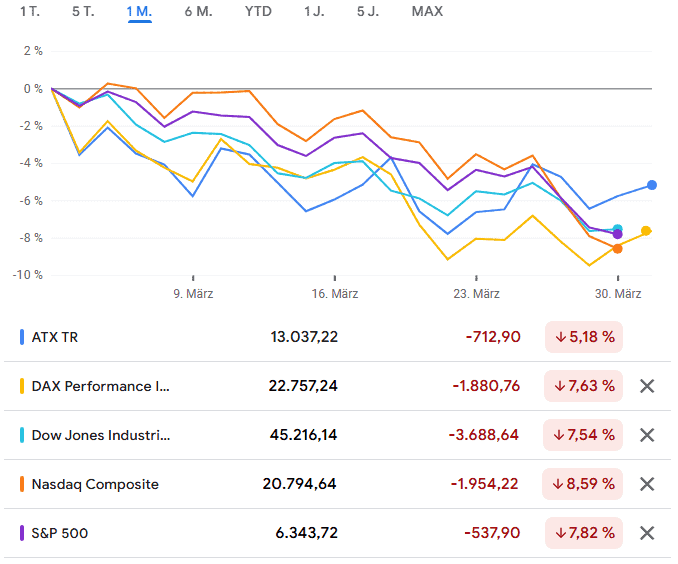Click the yellow DAX color swatch
This screenshot has width=678, height=564.
click(22, 386)
